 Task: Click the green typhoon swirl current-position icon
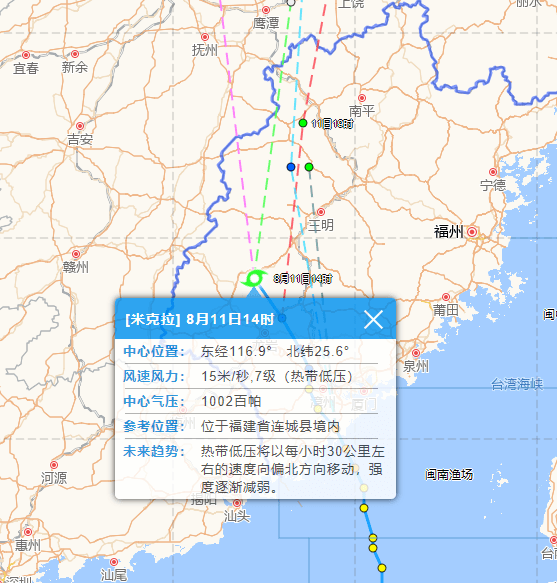[254, 278]
